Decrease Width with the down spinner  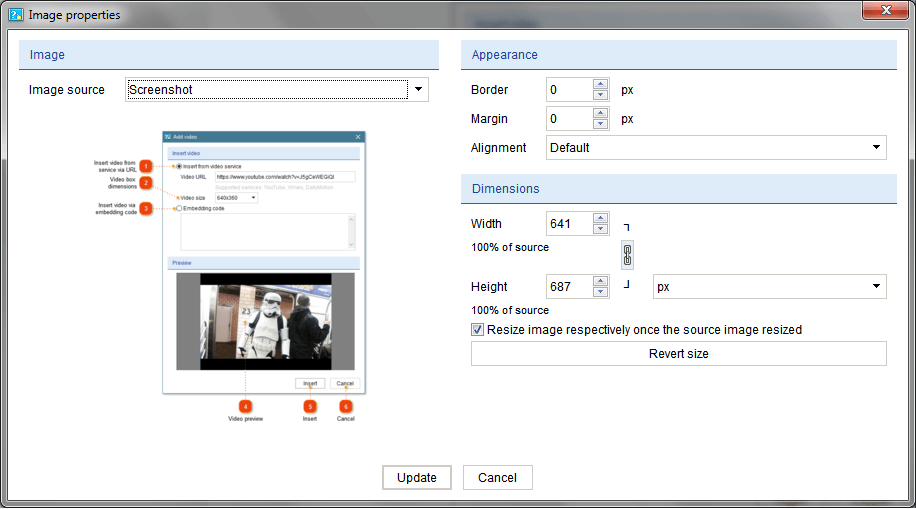[600, 230]
